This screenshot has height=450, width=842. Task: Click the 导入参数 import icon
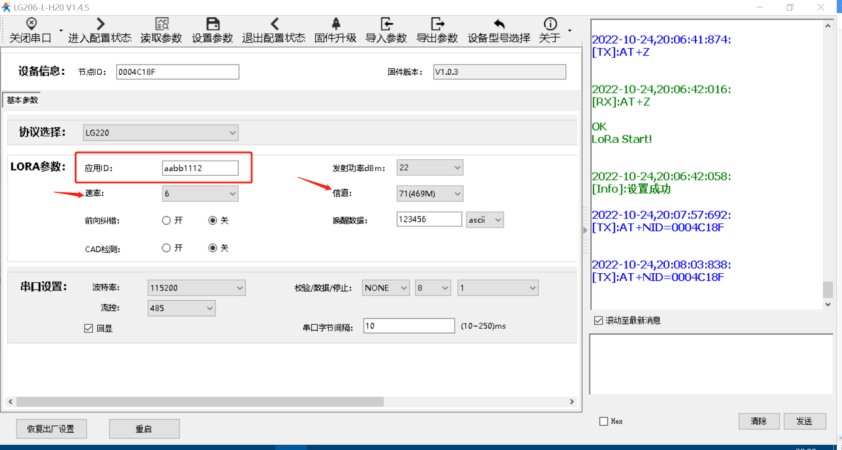point(386,30)
